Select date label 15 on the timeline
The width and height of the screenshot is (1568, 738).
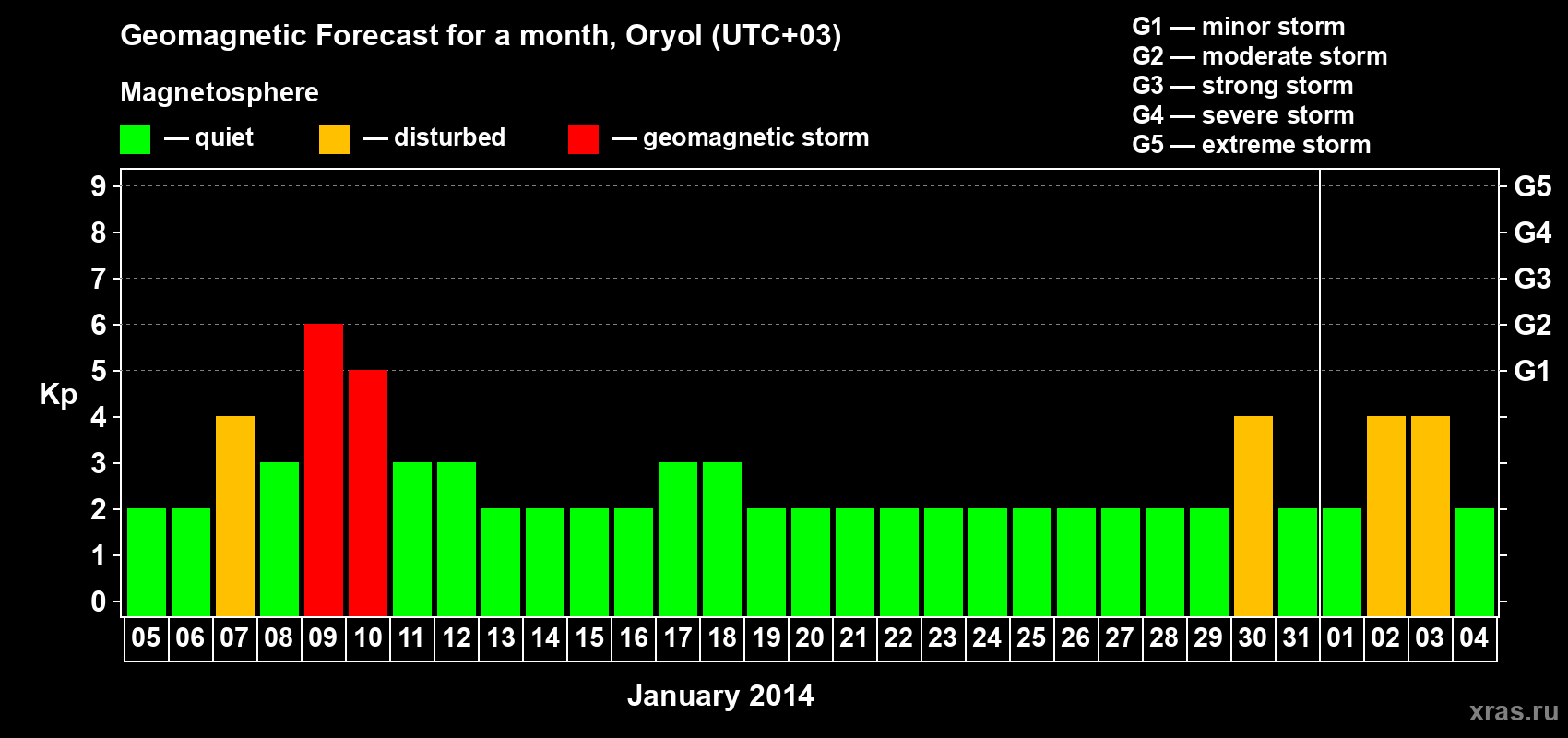(x=589, y=637)
